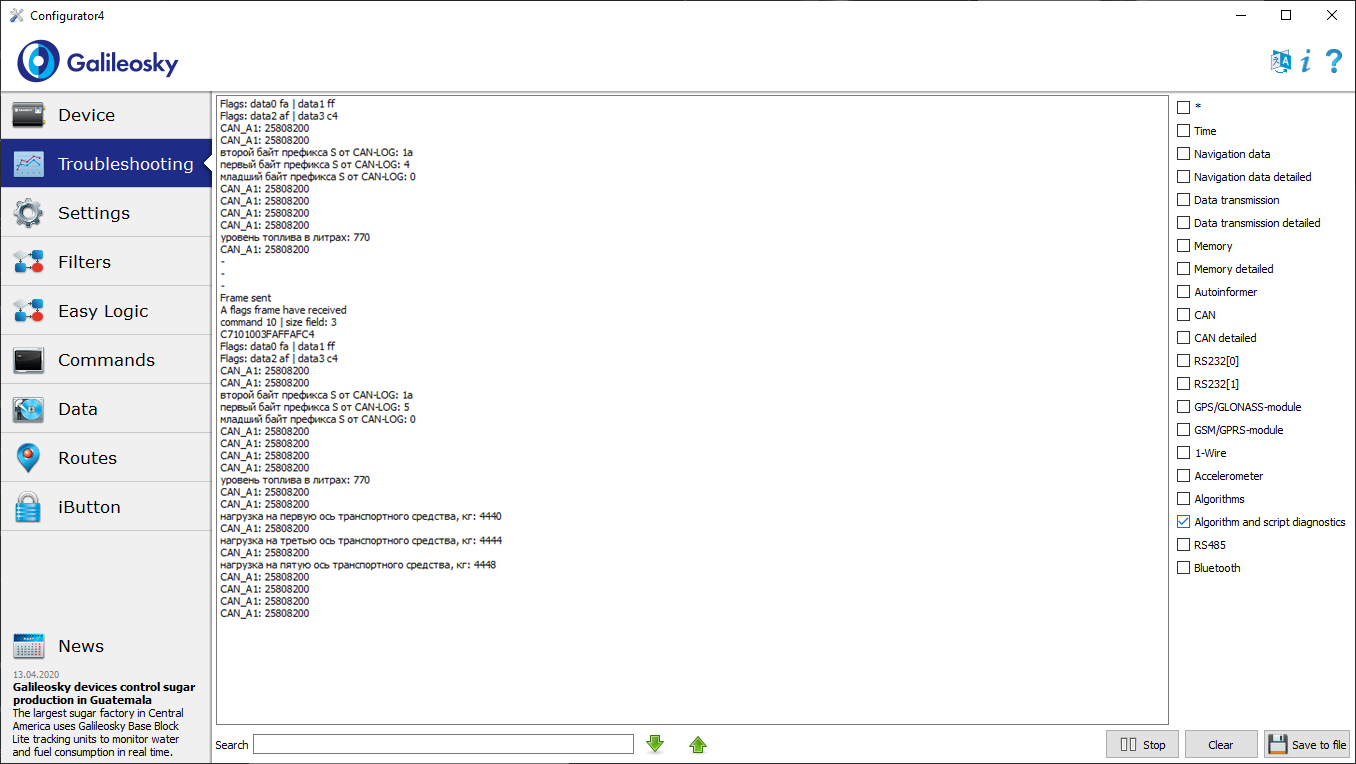Image resolution: width=1356 pixels, height=764 pixels.
Task: Jump to previous search result with green up arrow
Action: pos(698,744)
